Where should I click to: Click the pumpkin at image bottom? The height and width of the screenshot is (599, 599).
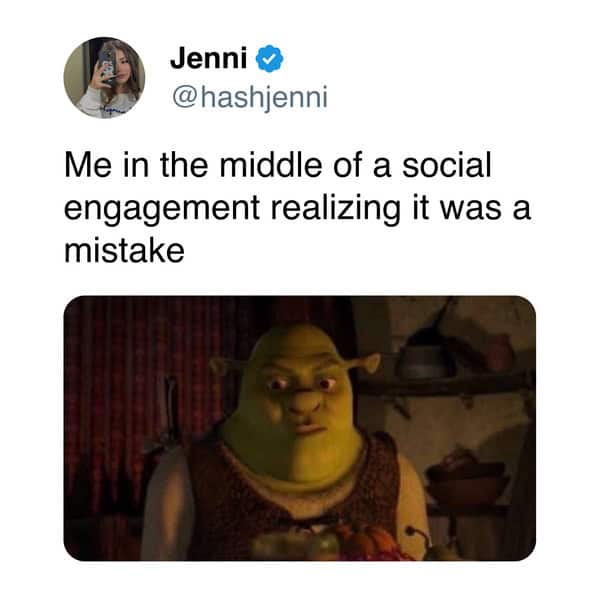tap(365, 542)
